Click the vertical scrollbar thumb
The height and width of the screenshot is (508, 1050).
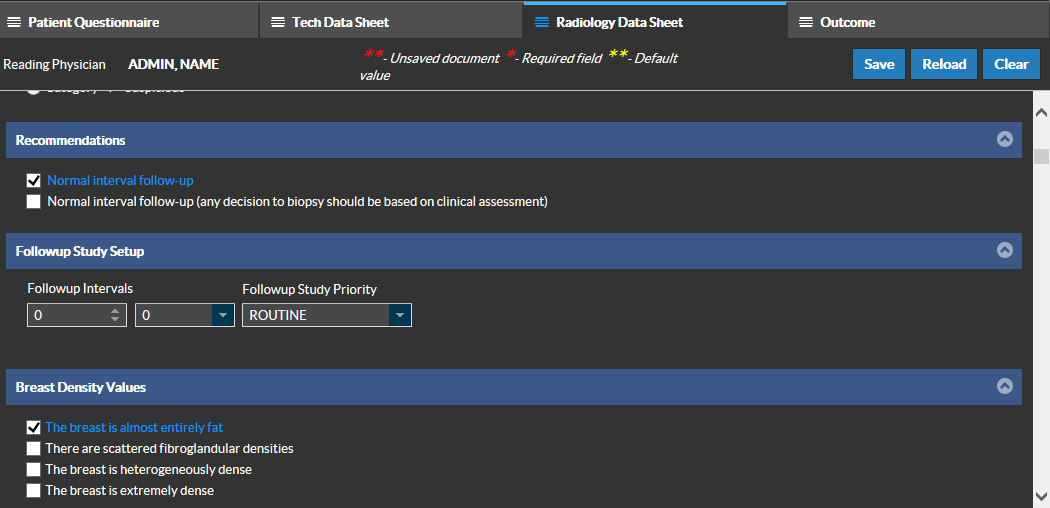(1041, 156)
